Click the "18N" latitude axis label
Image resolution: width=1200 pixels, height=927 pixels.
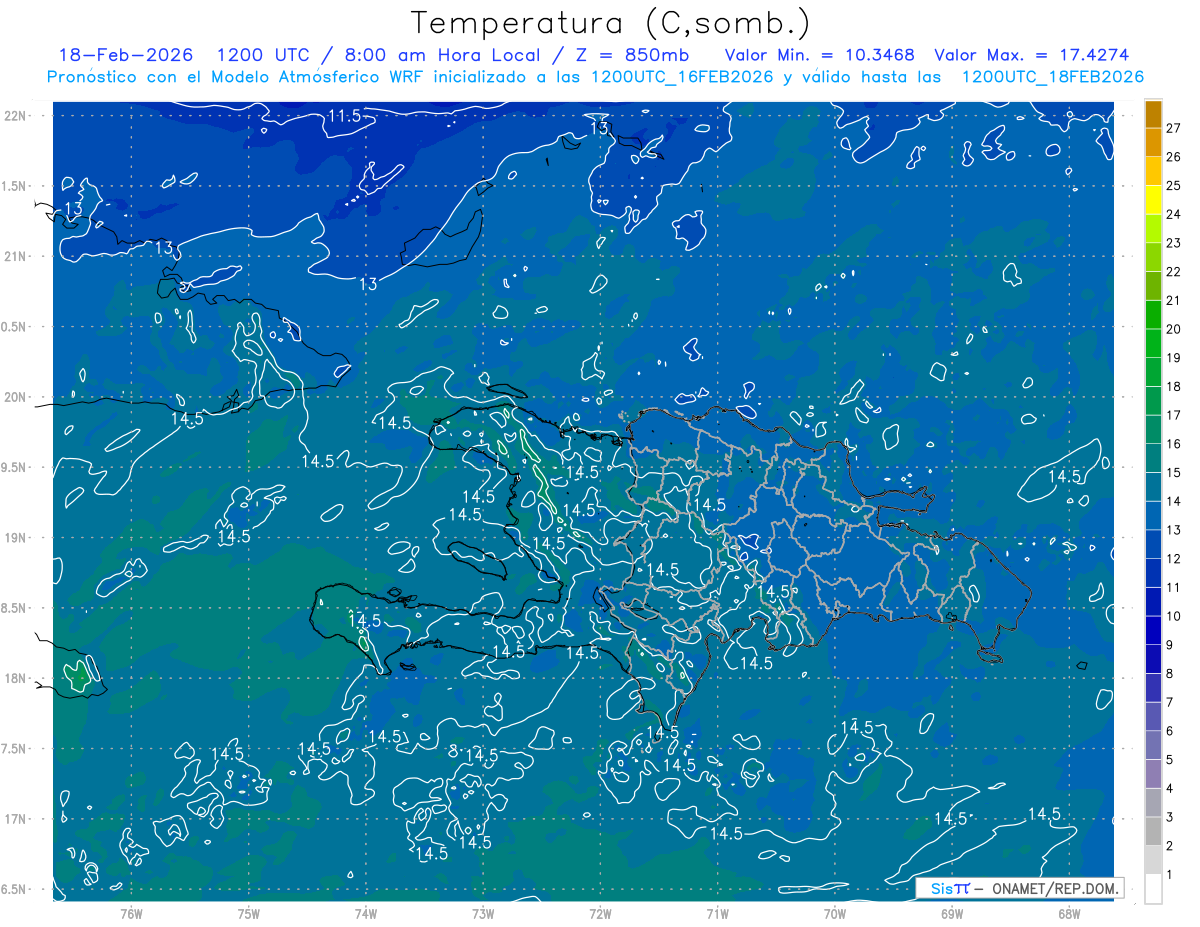point(16,679)
